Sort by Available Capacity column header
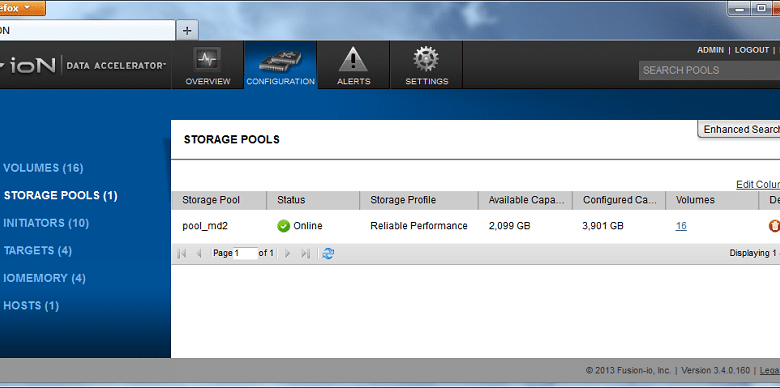 (525, 200)
